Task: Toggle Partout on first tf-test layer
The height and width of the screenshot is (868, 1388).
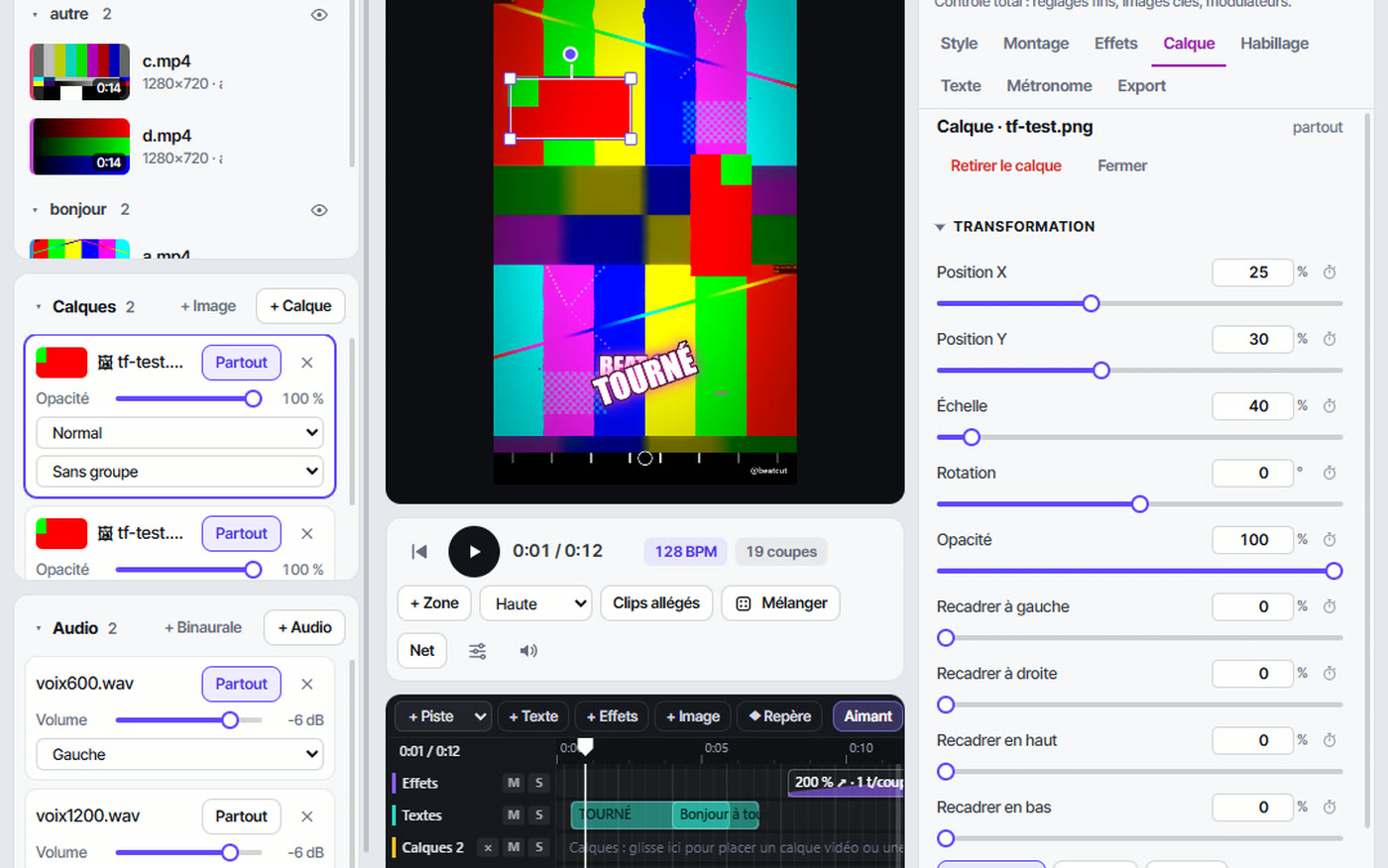Action: click(241, 363)
